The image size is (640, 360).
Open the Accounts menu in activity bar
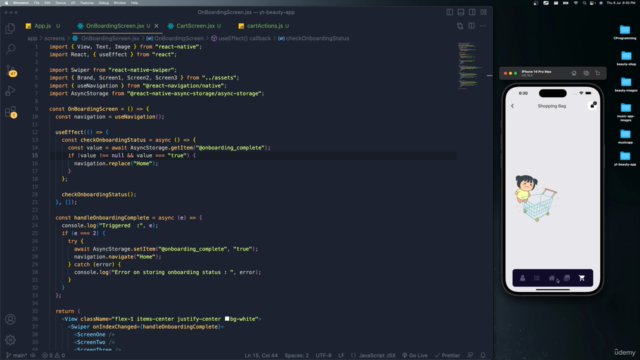(x=11, y=319)
